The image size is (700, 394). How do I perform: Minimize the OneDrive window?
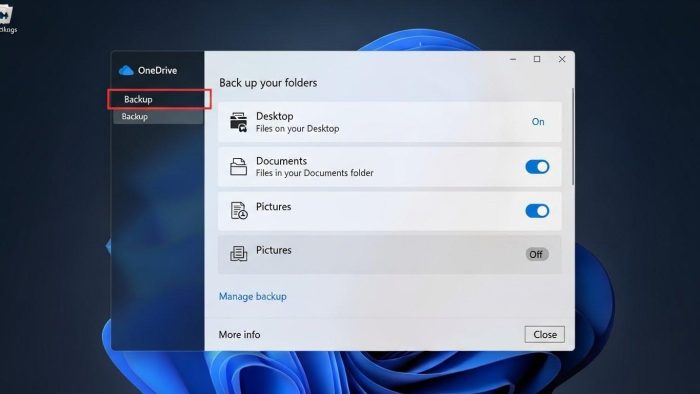pos(513,59)
